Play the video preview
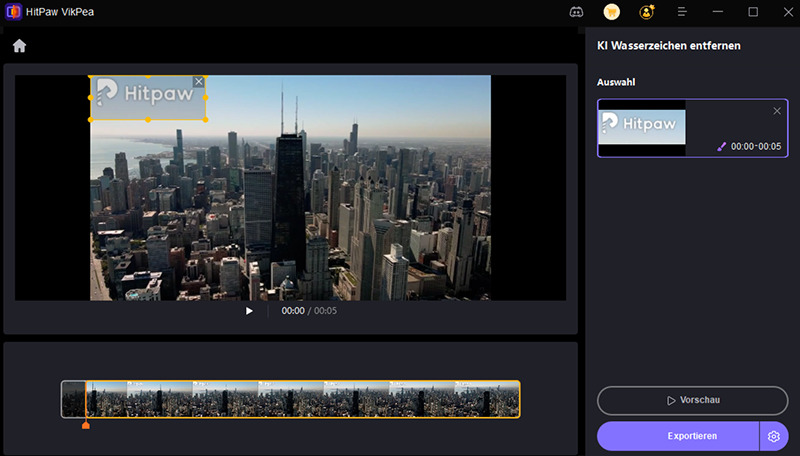The width and height of the screenshot is (800, 456). point(249,311)
